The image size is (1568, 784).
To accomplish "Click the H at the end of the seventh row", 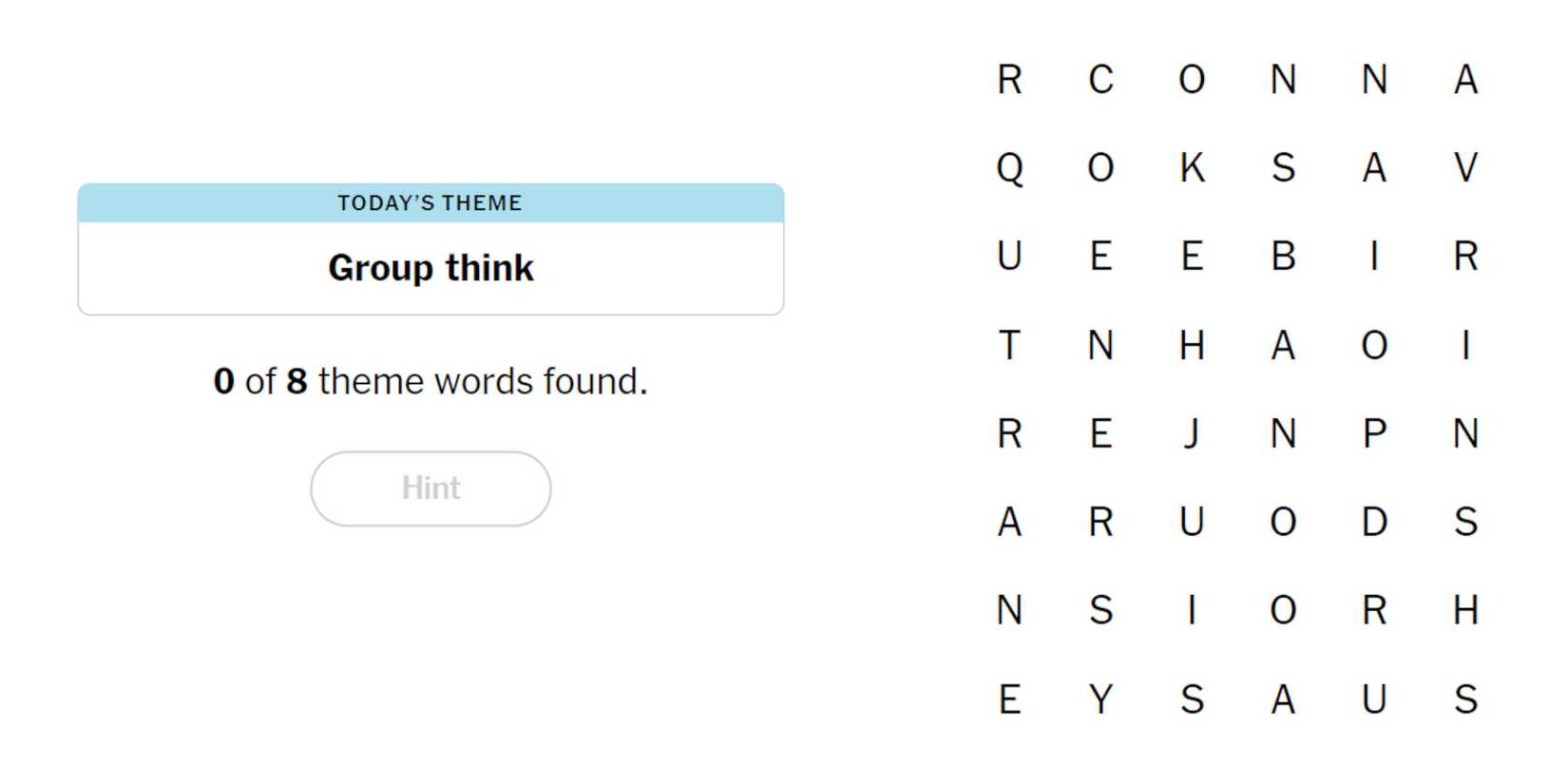I will pos(1465,610).
